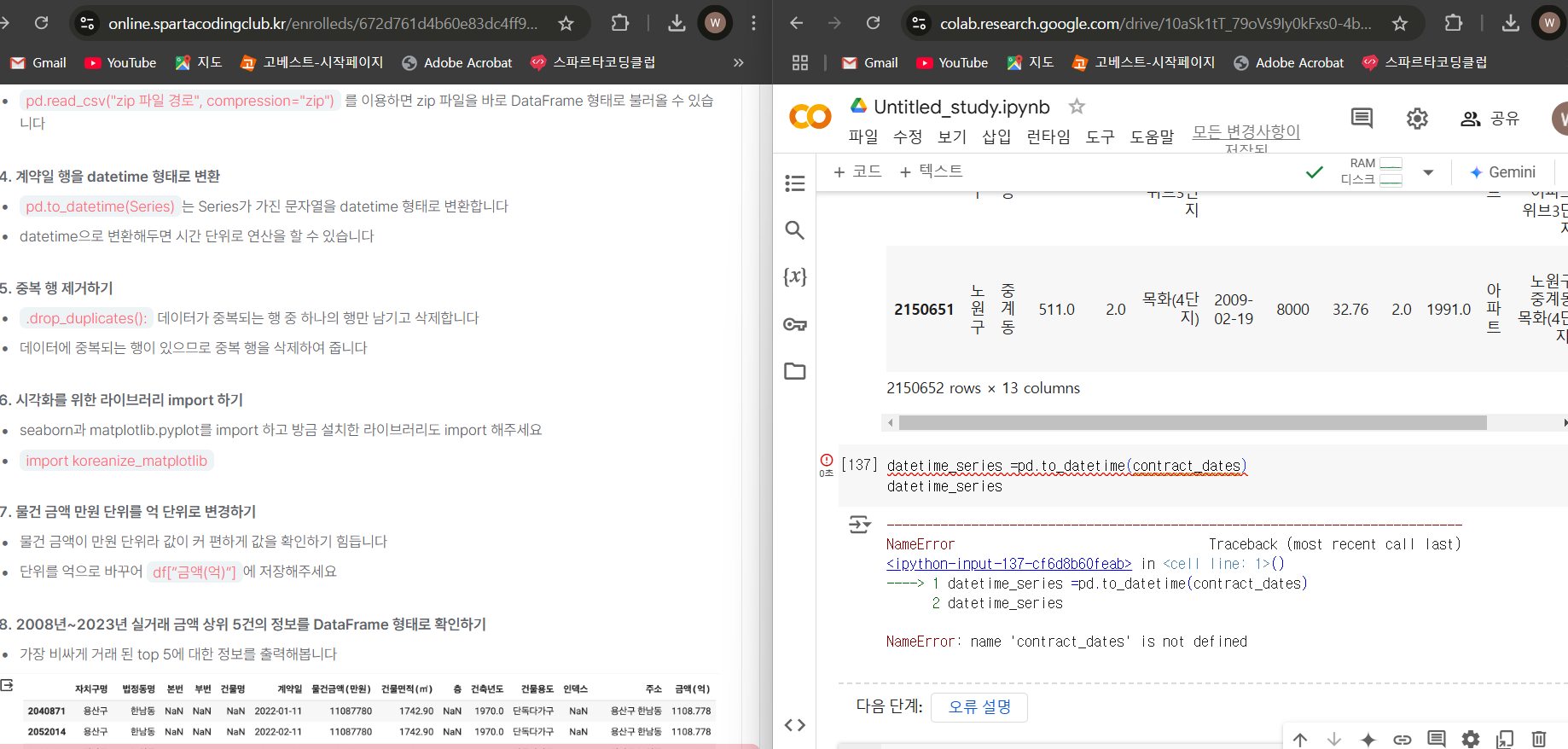Go back in the Colab browser window

[796, 23]
